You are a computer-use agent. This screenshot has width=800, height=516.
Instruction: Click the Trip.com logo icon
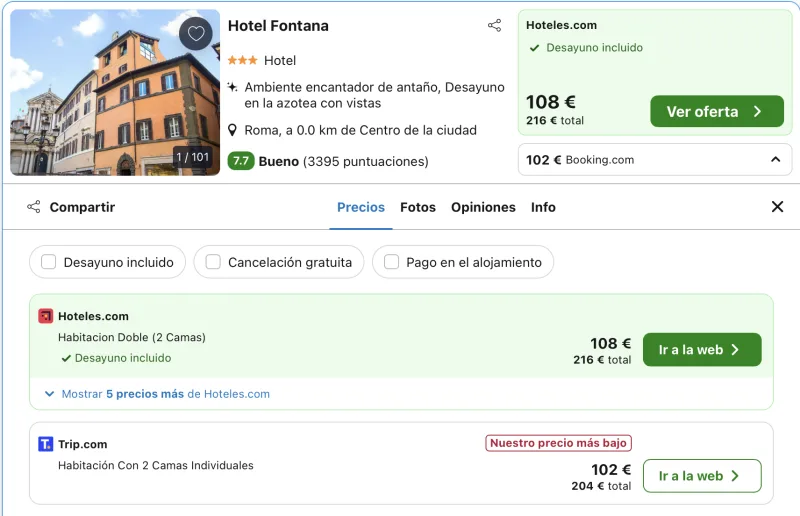46,444
